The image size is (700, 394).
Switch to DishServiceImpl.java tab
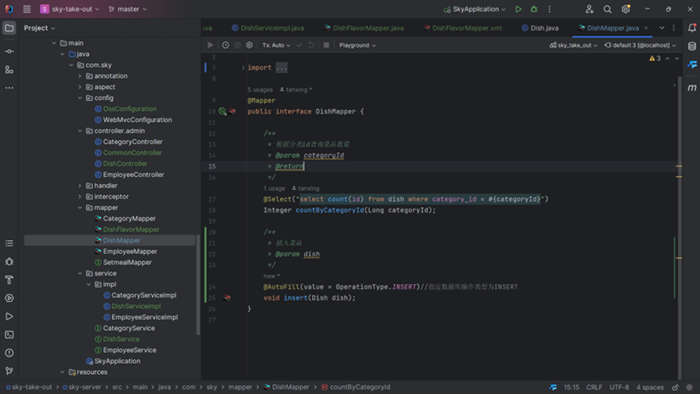(x=268, y=28)
